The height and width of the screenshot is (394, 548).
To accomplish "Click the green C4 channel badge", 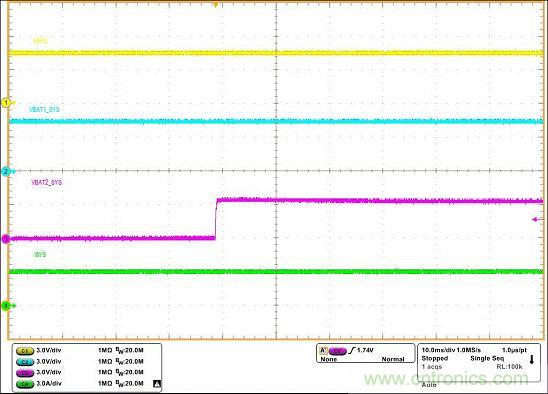I will tap(25, 384).
